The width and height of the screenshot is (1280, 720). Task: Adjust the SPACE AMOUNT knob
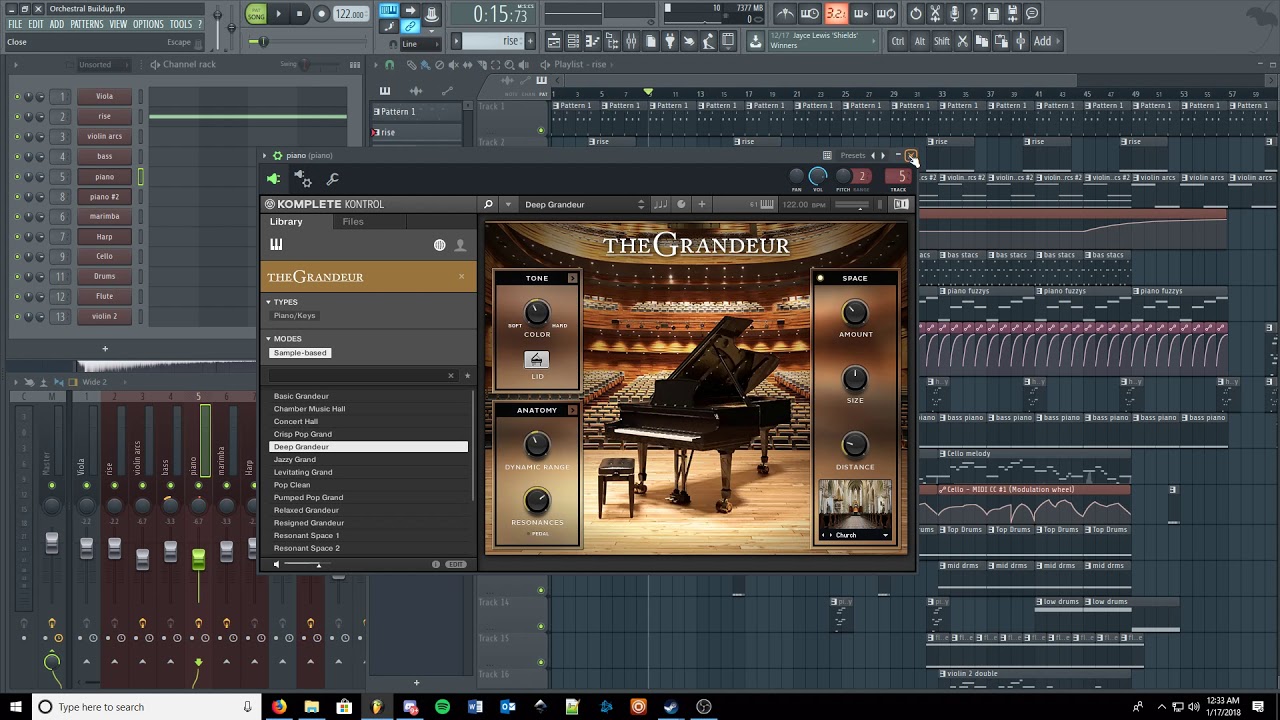click(x=855, y=312)
